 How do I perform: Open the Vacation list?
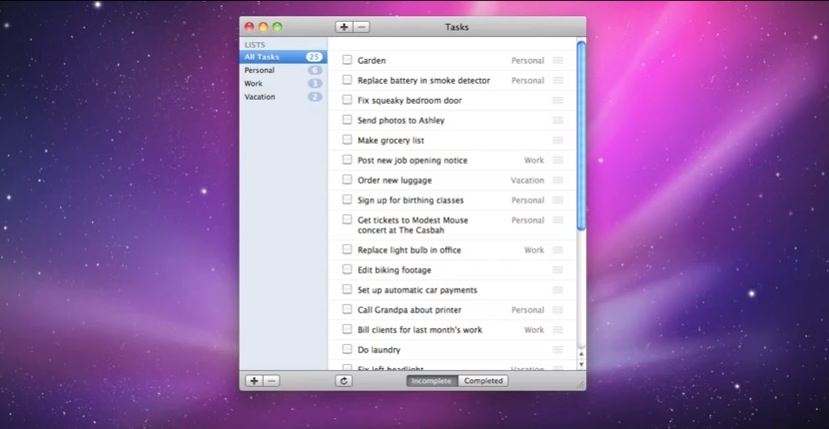pyautogui.click(x=260, y=97)
